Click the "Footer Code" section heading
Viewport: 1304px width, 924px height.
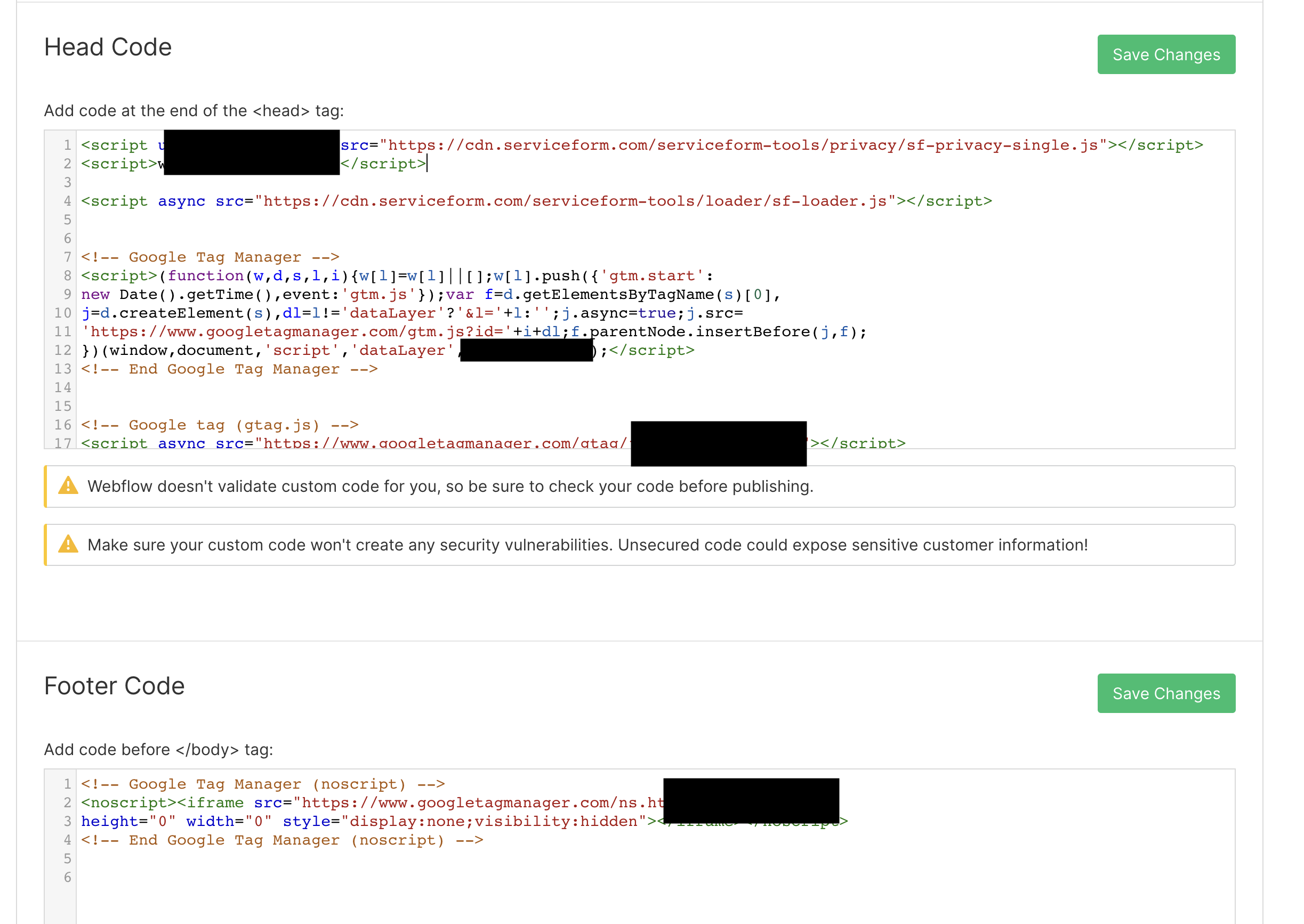coord(115,686)
